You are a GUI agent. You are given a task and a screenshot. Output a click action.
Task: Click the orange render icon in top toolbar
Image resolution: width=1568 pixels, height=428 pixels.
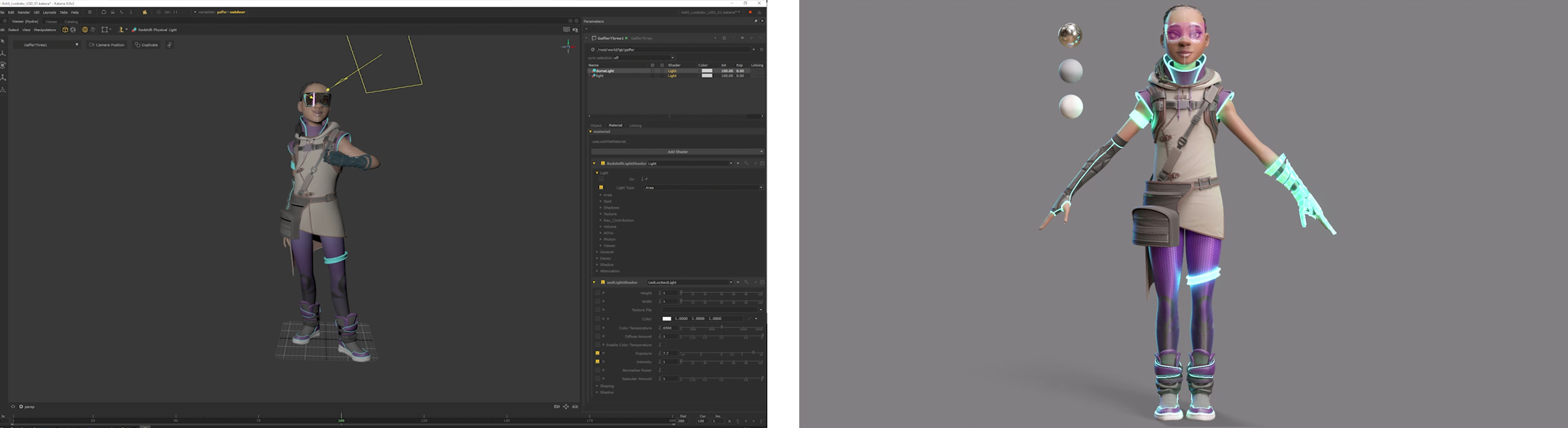[144, 12]
